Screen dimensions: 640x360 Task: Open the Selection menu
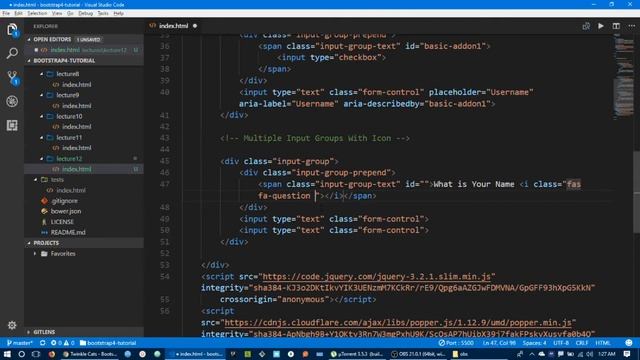tap(37, 13)
